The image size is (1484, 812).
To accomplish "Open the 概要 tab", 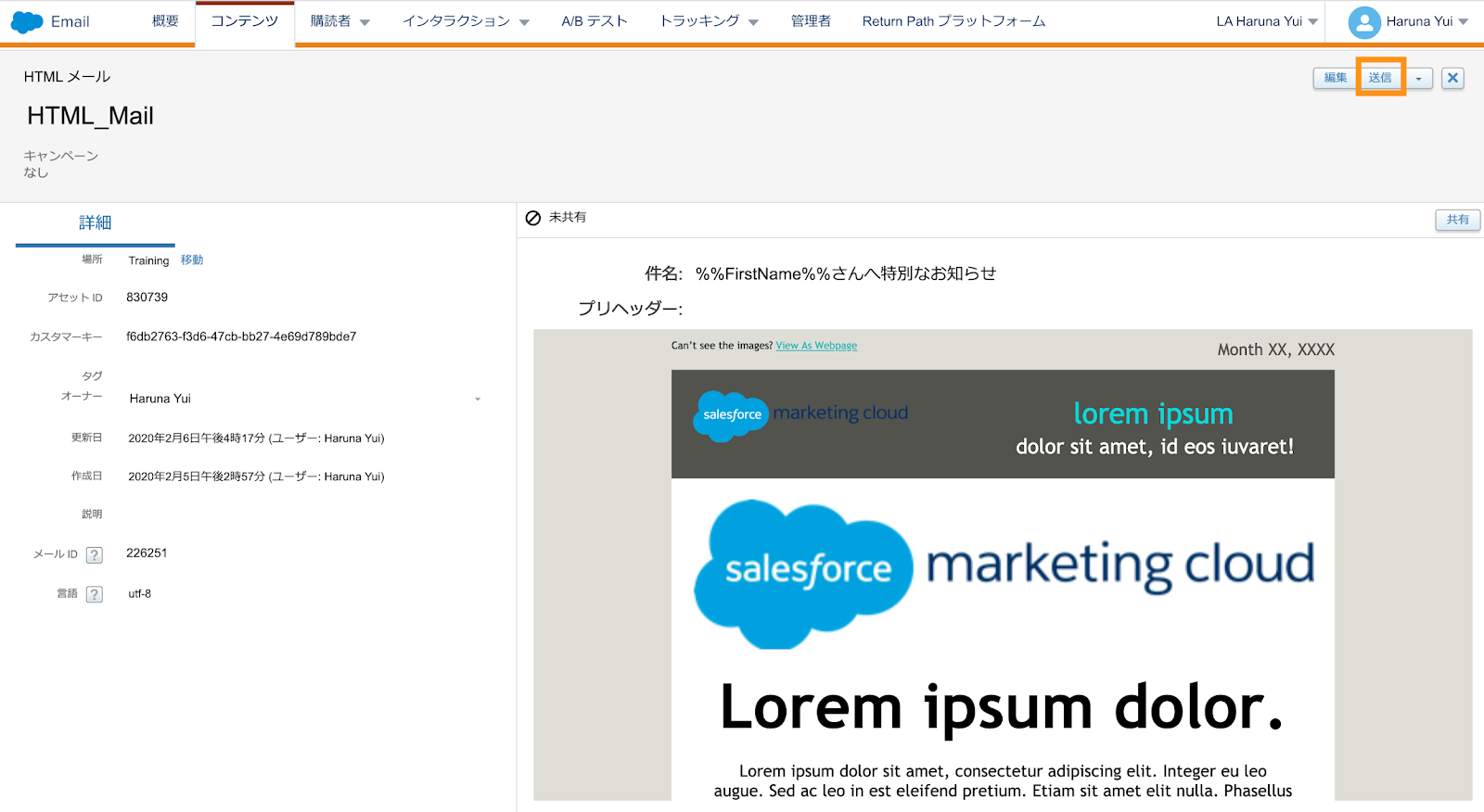I will tap(165, 21).
